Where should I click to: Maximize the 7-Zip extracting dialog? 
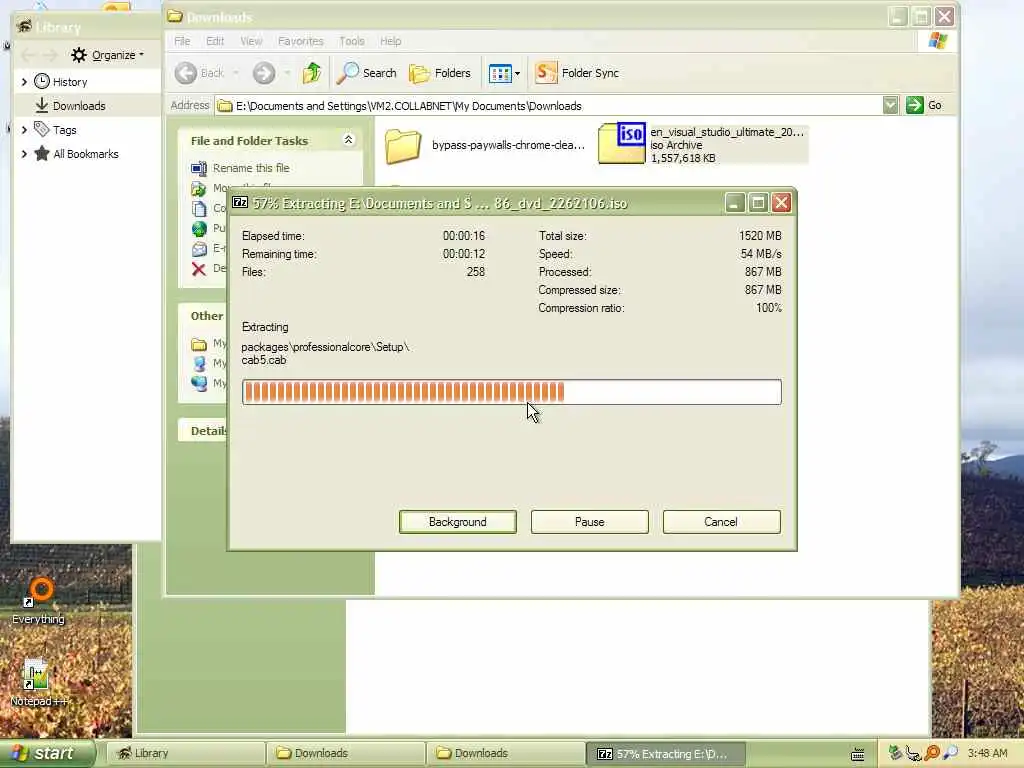coord(758,203)
